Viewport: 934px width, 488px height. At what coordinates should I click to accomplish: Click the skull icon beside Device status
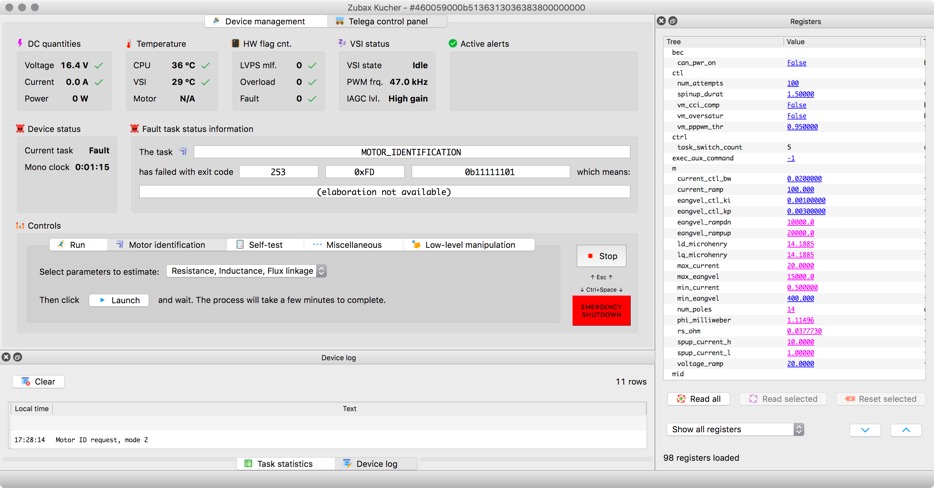pyautogui.click(x=20, y=129)
